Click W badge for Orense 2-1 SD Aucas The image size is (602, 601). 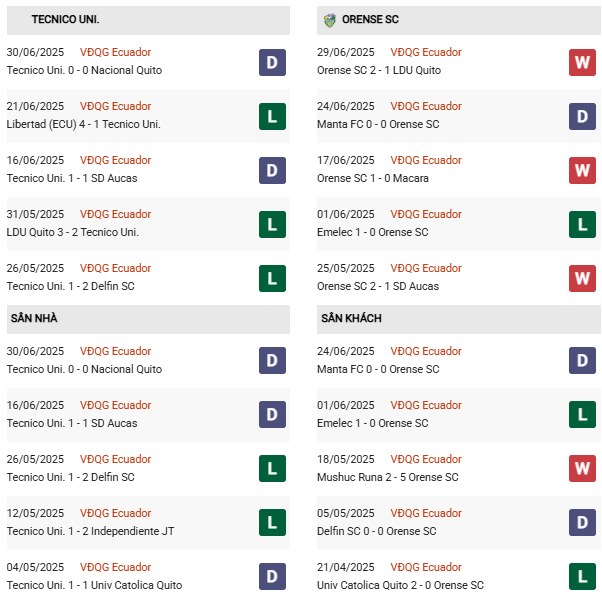[x=582, y=278]
